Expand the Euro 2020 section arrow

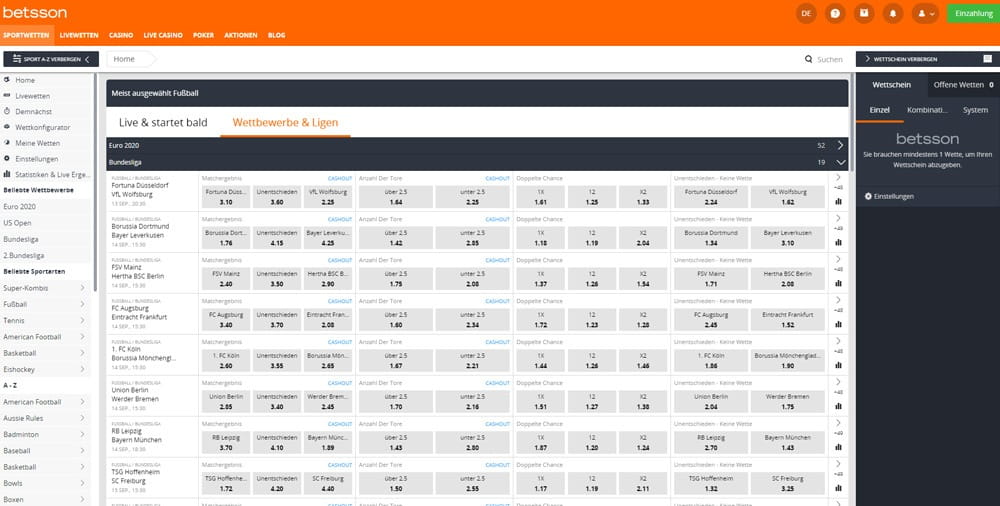click(x=841, y=145)
